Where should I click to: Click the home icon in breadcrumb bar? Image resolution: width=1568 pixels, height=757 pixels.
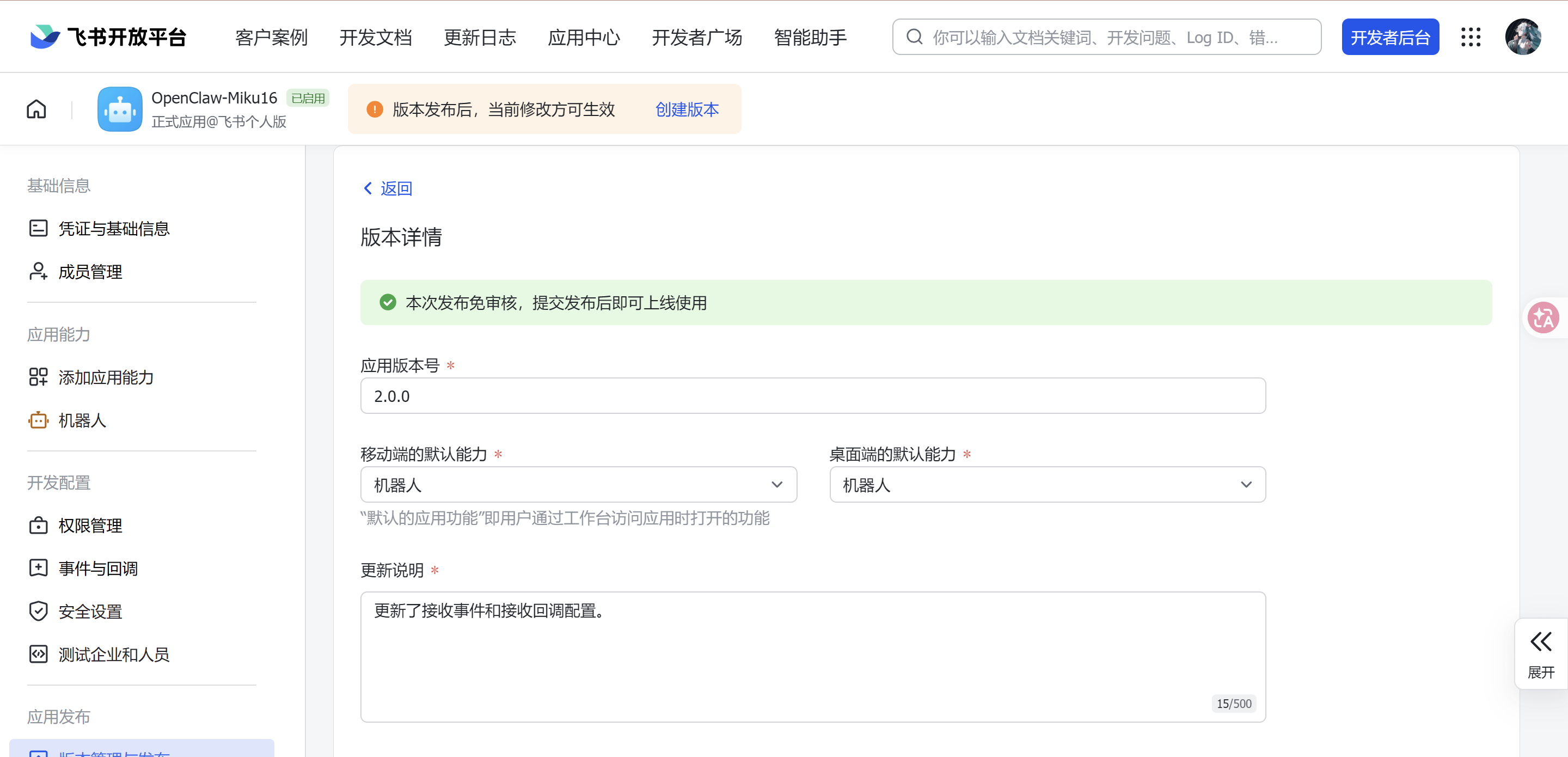[x=36, y=109]
